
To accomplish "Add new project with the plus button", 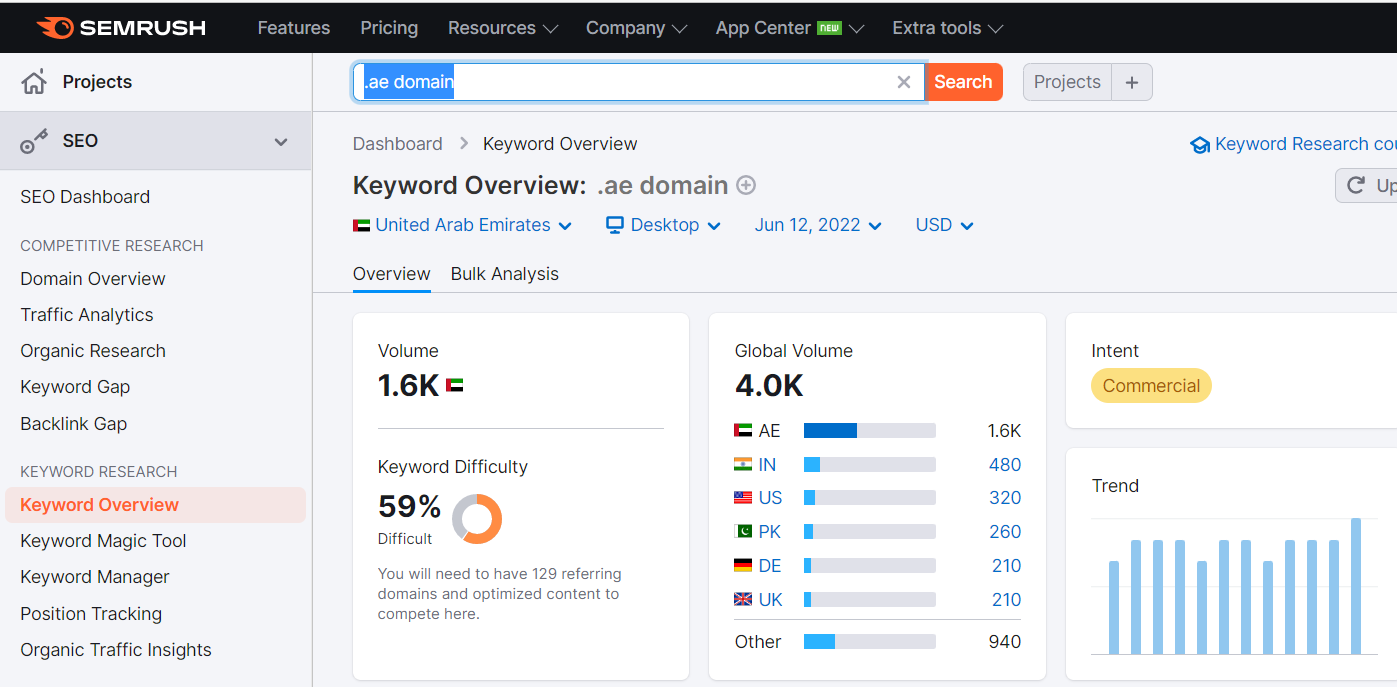I will click(x=1132, y=82).
